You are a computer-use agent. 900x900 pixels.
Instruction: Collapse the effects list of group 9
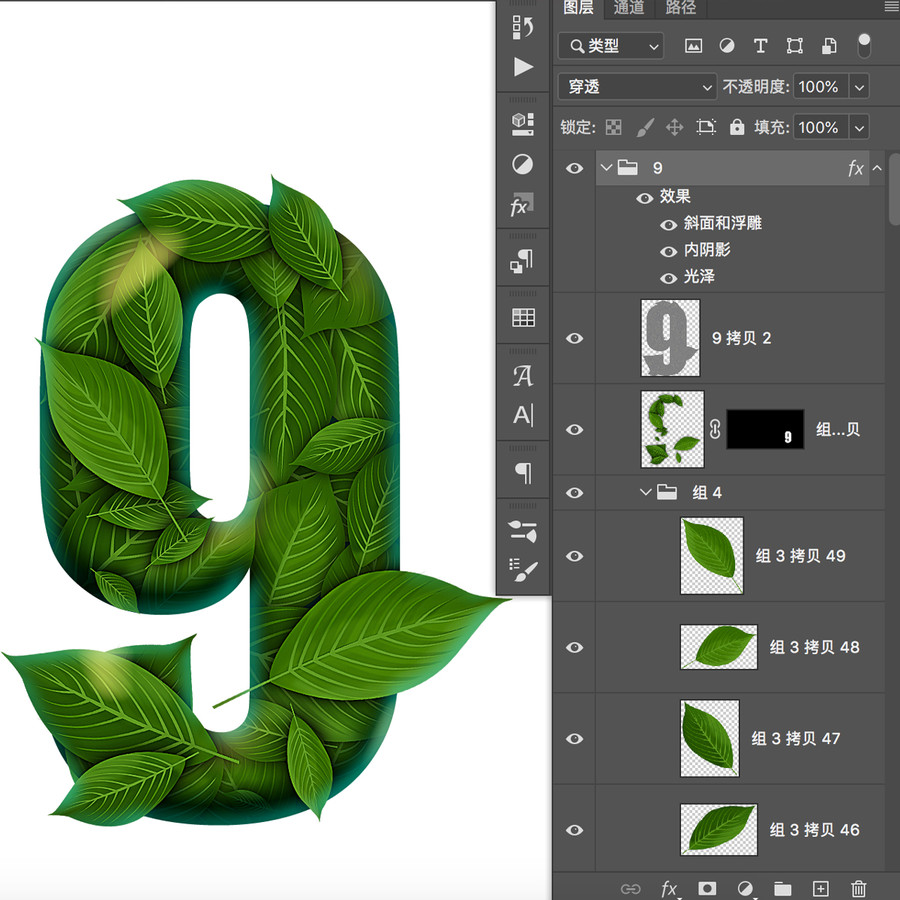pyautogui.click(x=877, y=168)
